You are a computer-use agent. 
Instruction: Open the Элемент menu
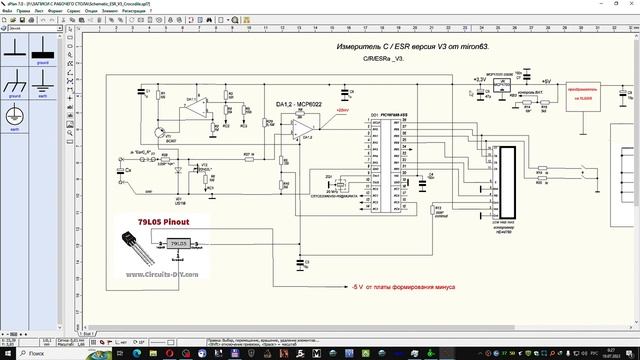[109, 11]
